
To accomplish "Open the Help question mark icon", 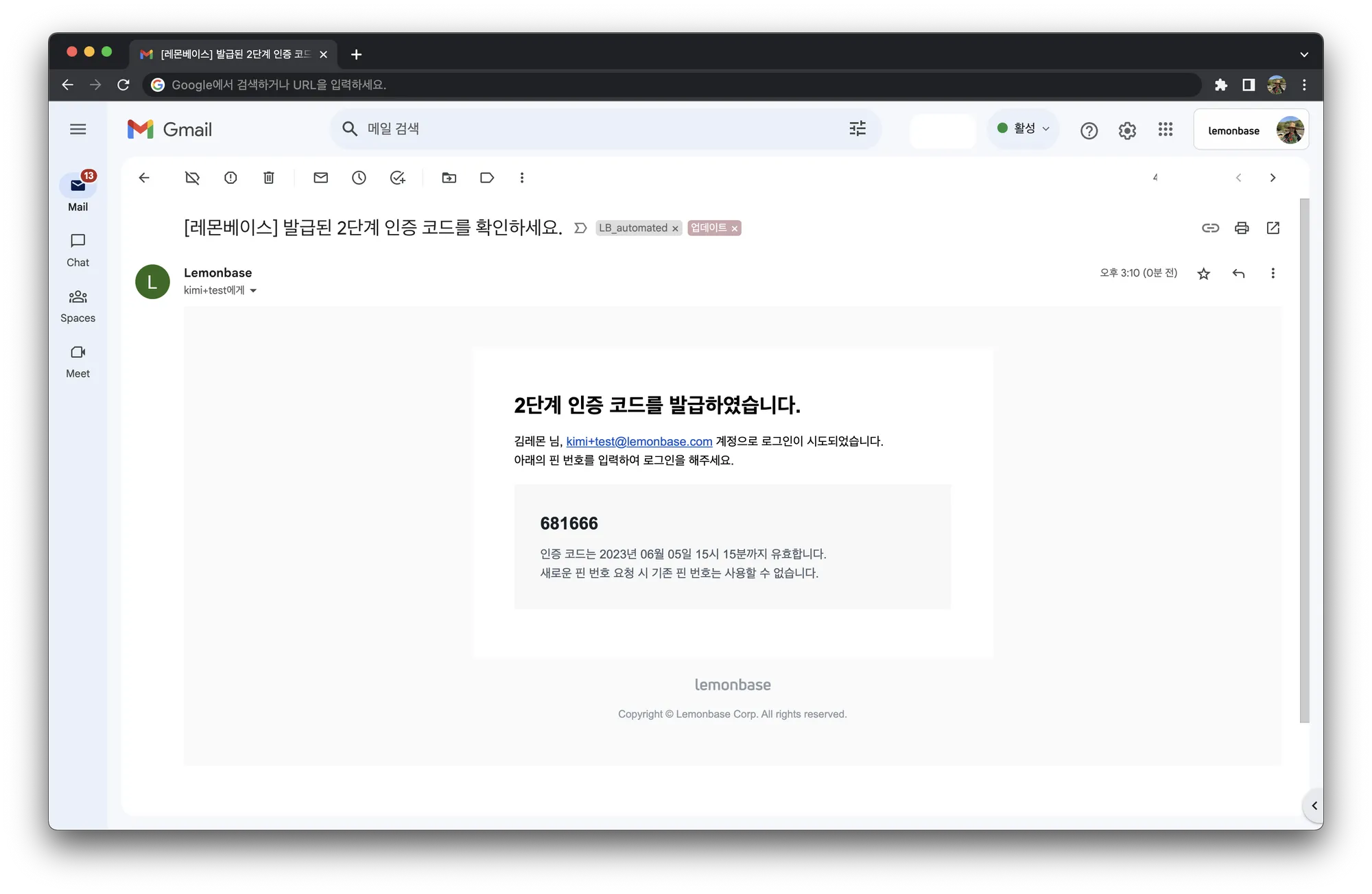I will tap(1089, 130).
